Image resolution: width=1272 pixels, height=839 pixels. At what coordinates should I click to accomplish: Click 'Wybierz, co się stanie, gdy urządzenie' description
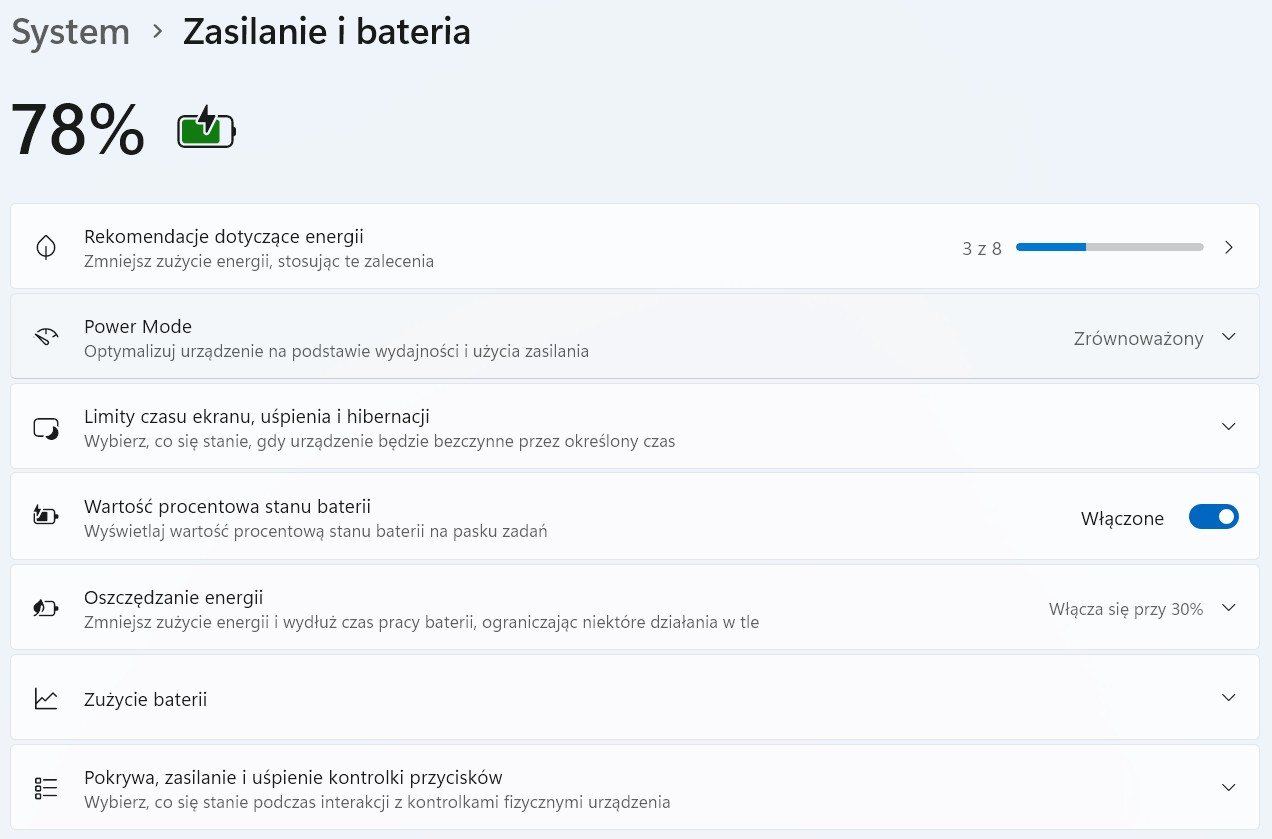pyautogui.click(x=380, y=441)
